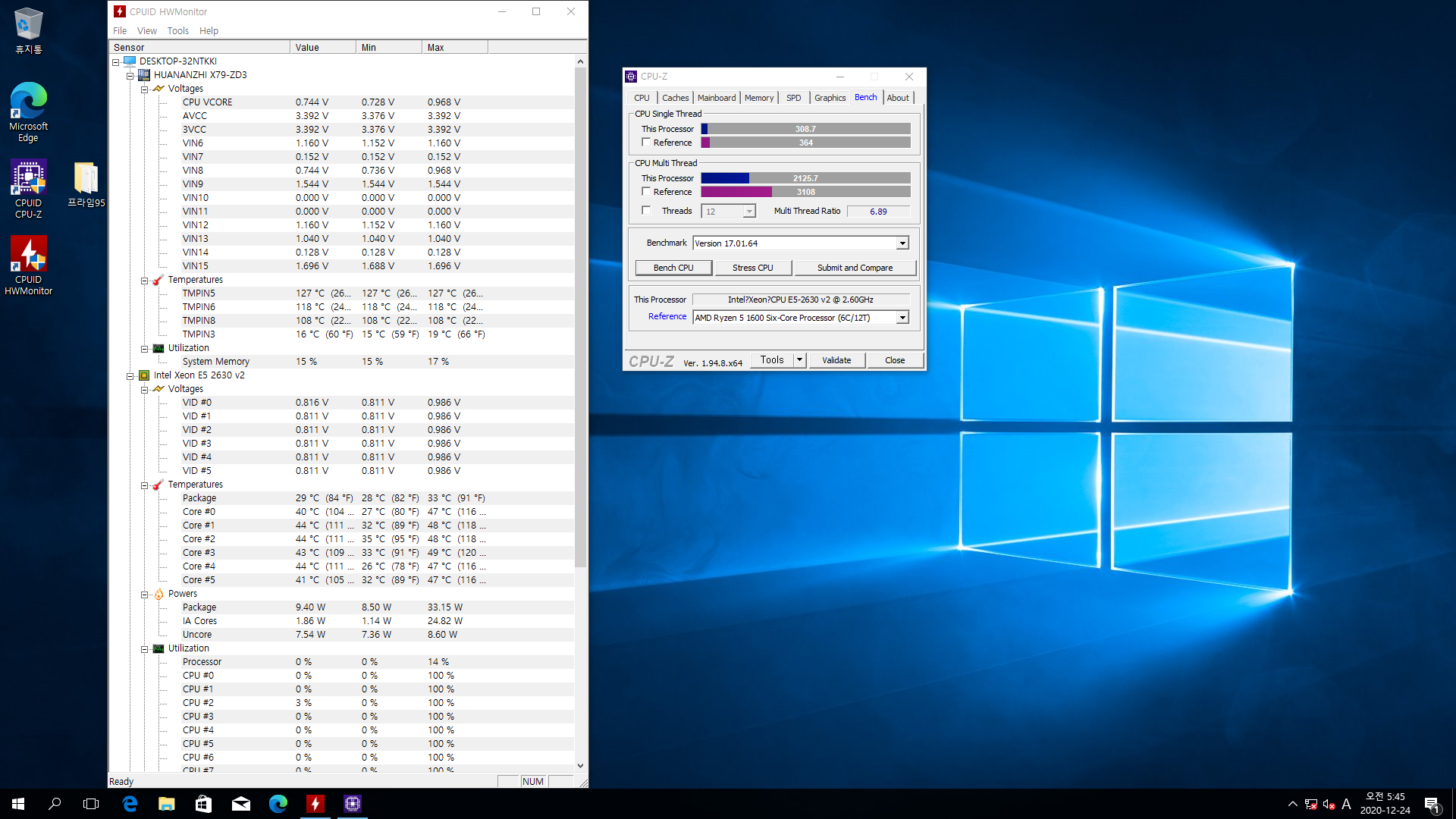The width and height of the screenshot is (1456, 819).
Task: Open Microsoft Store from the taskbar
Action: click(x=203, y=804)
